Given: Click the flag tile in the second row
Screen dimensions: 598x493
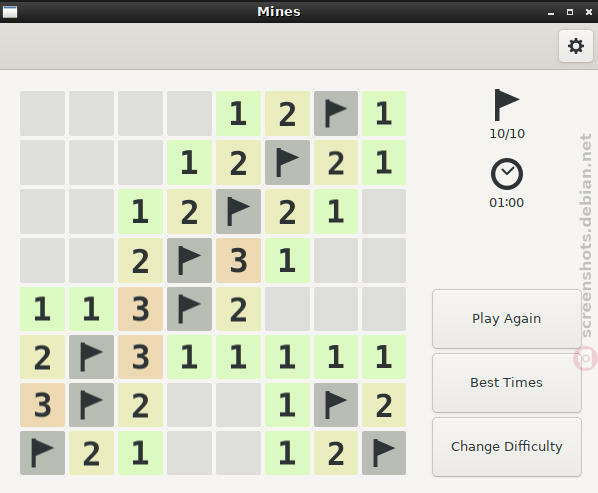Looking at the screenshot, I should point(287,162).
